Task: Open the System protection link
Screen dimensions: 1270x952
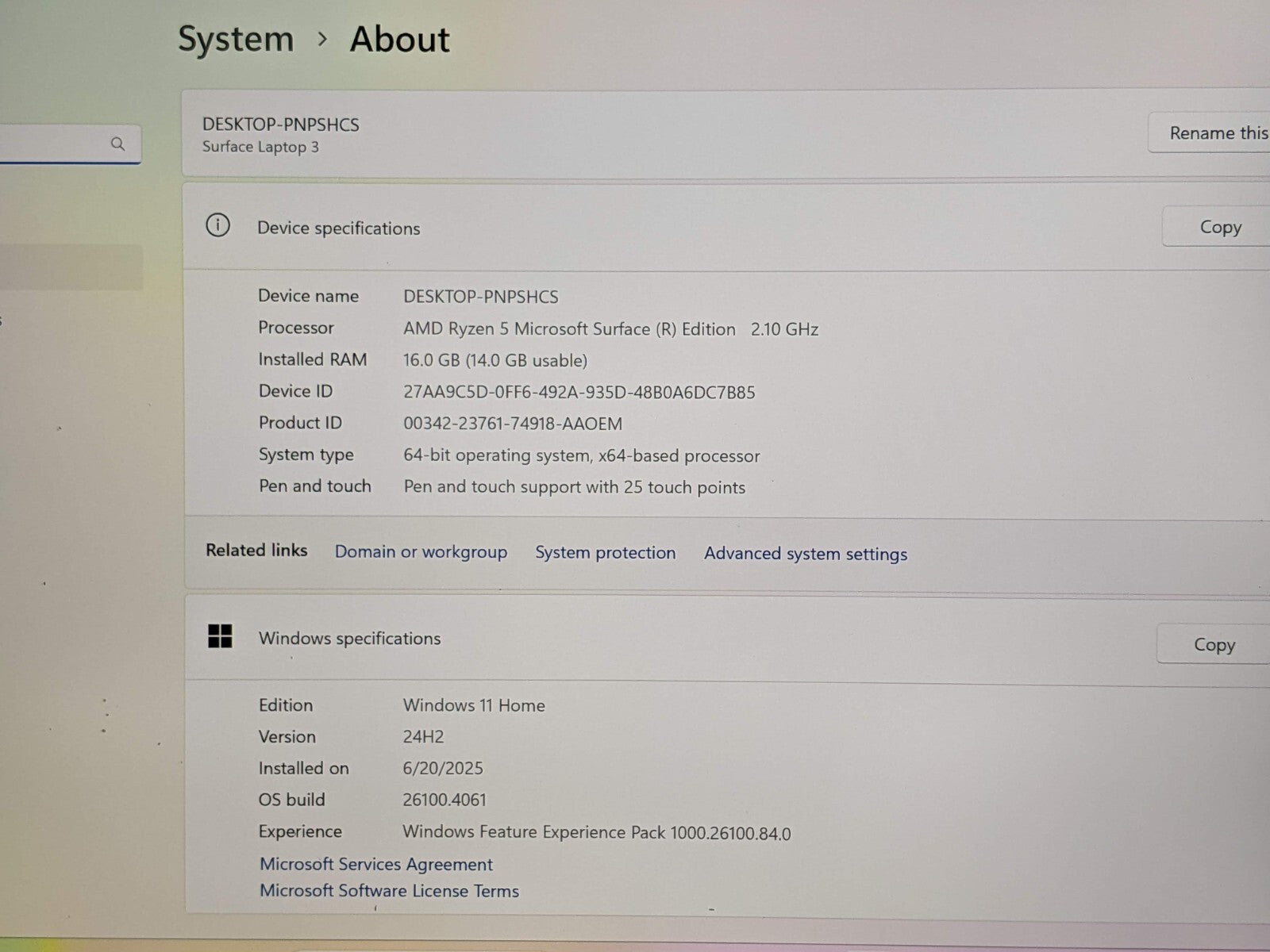Action: 605,553
